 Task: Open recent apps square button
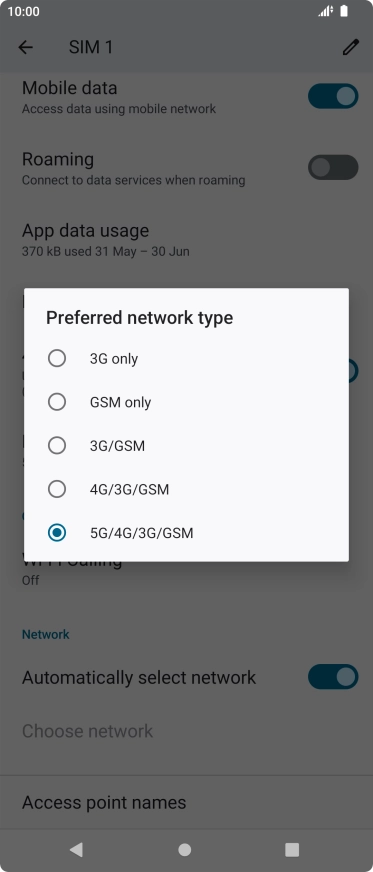292,849
